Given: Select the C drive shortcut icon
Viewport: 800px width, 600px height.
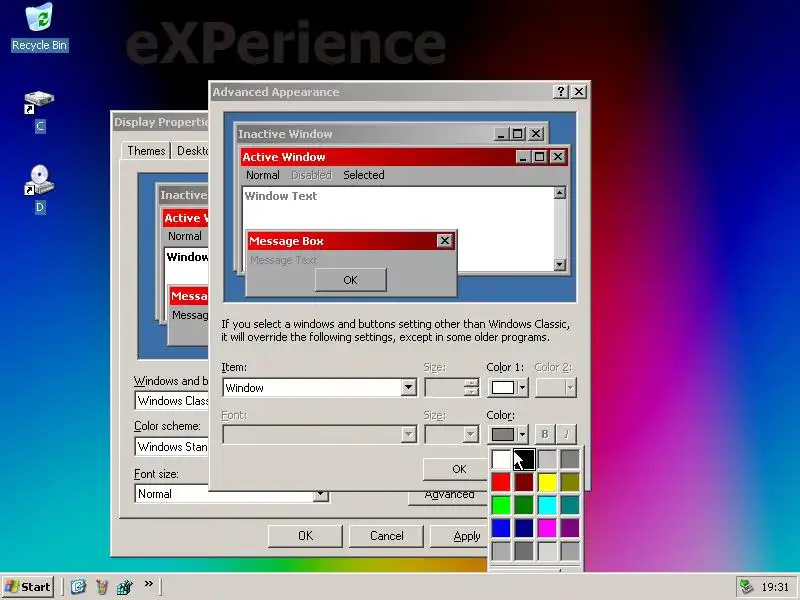Looking at the screenshot, I should coord(39,111).
